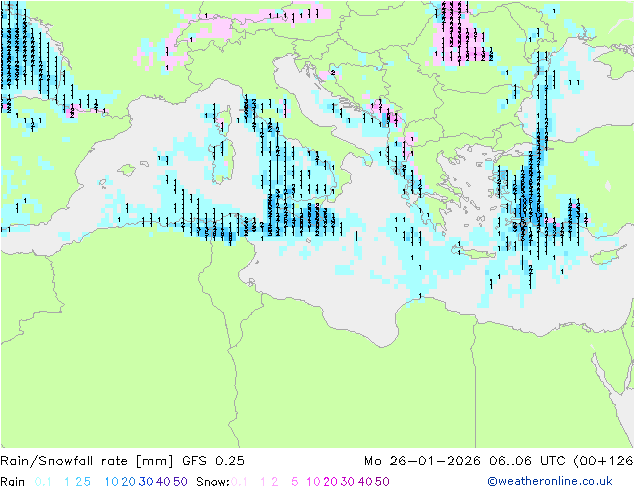The height and width of the screenshot is (490, 634).
Task: Select the rain legend value 1
Action: [x=67, y=482]
